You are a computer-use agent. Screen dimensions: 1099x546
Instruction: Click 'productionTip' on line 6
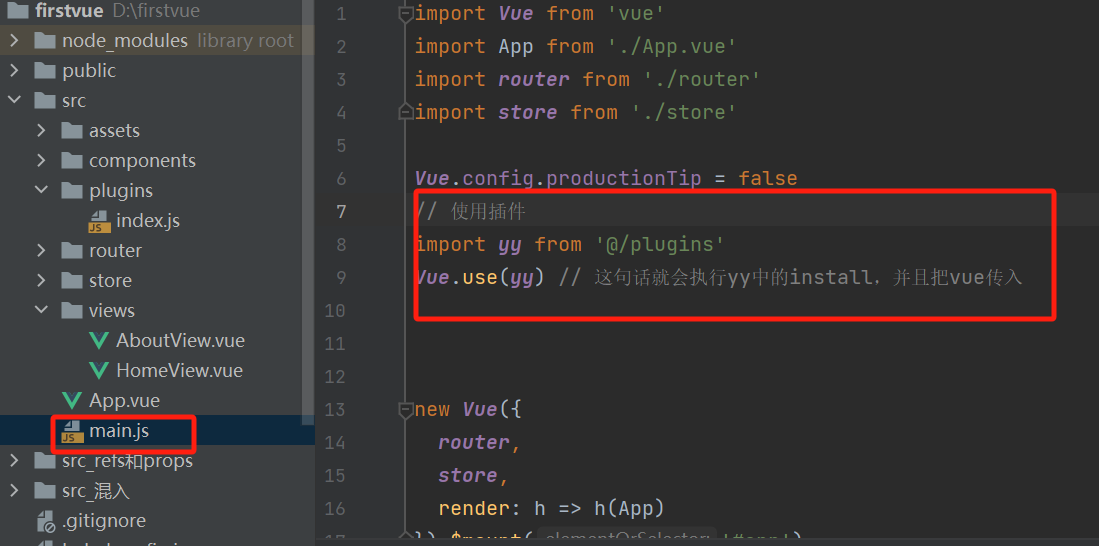click(624, 179)
